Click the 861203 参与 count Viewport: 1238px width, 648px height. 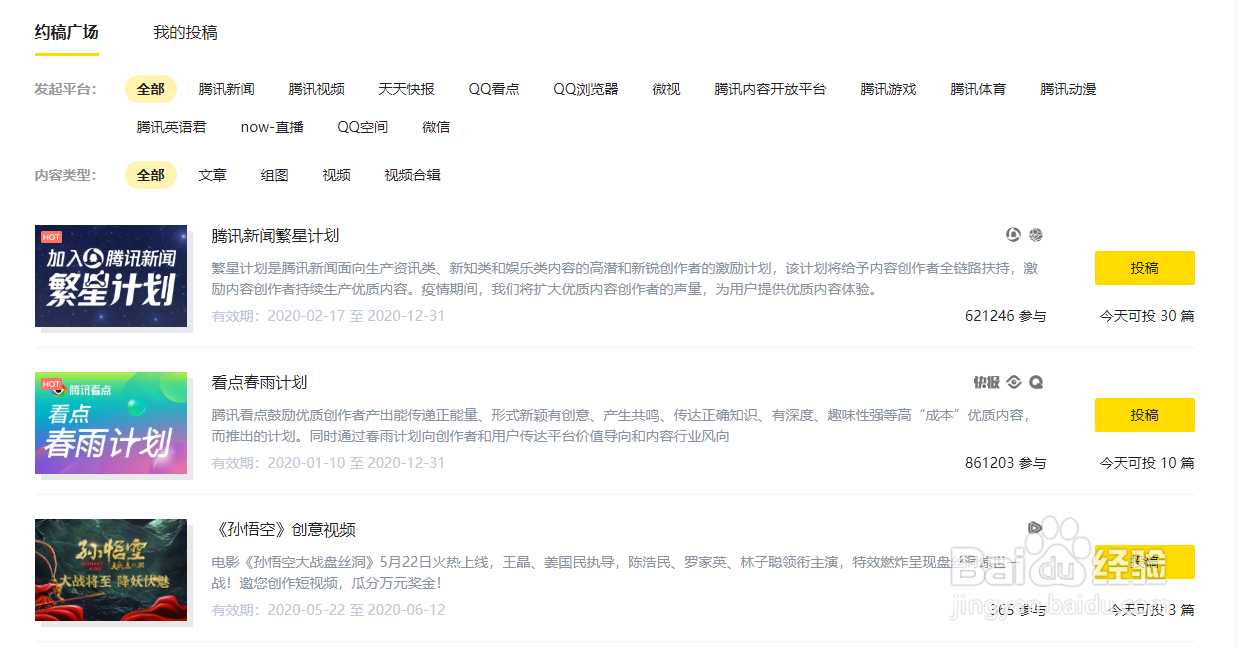[1005, 463]
